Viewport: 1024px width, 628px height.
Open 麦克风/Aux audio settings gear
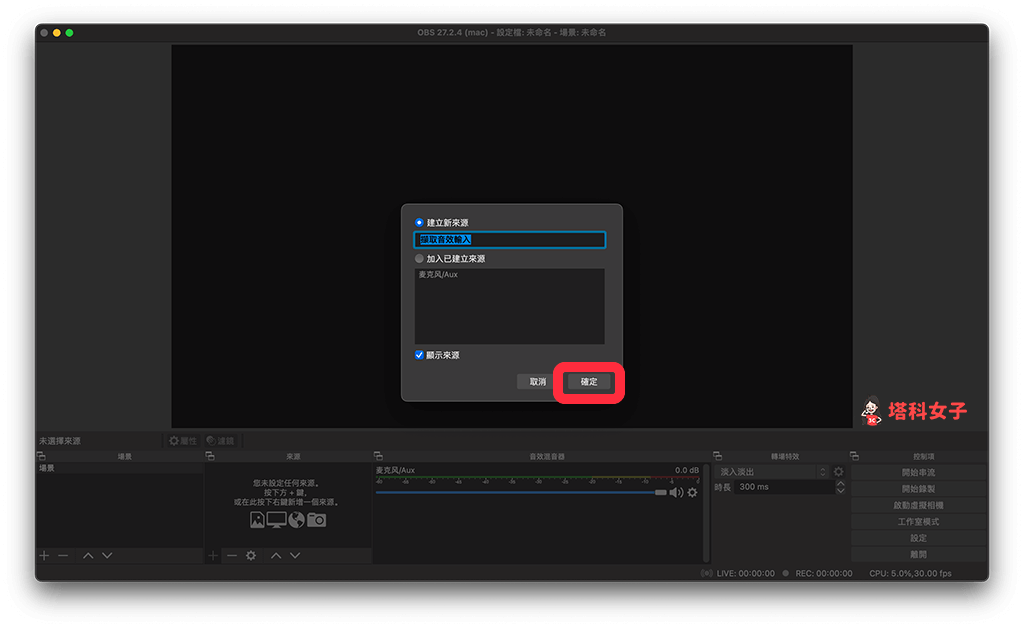[692, 492]
